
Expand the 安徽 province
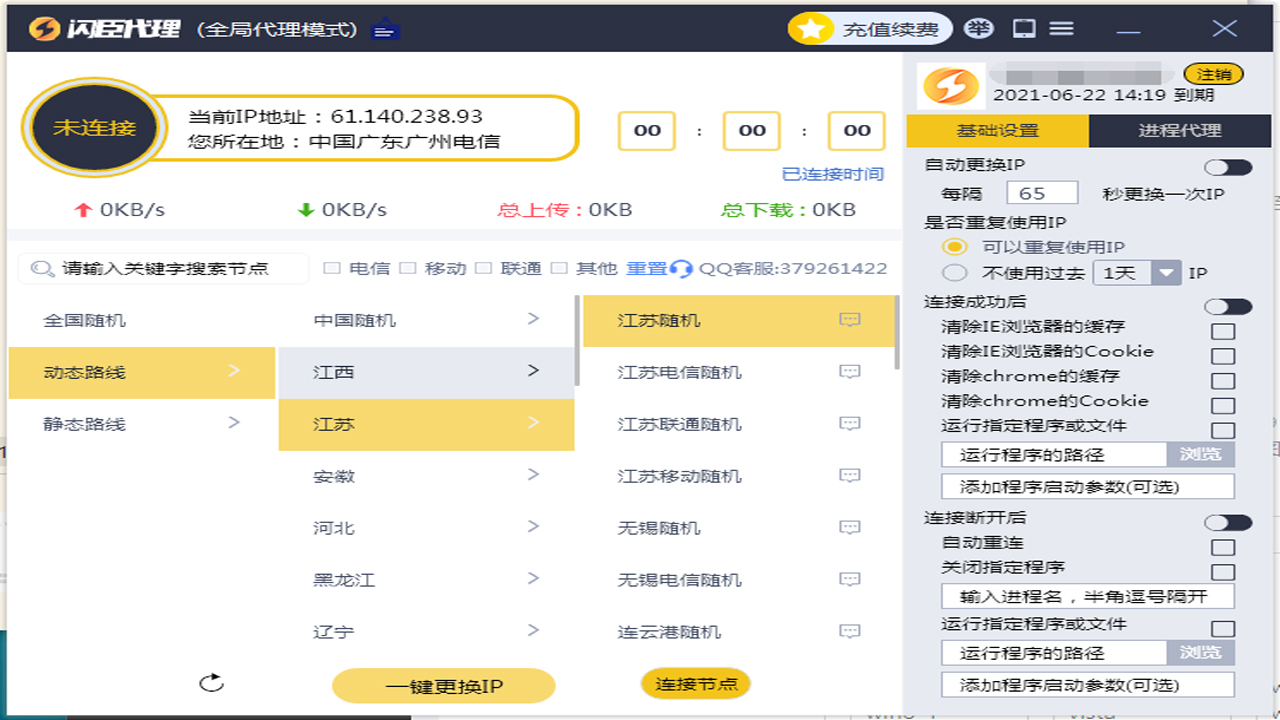(x=427, y=476)
